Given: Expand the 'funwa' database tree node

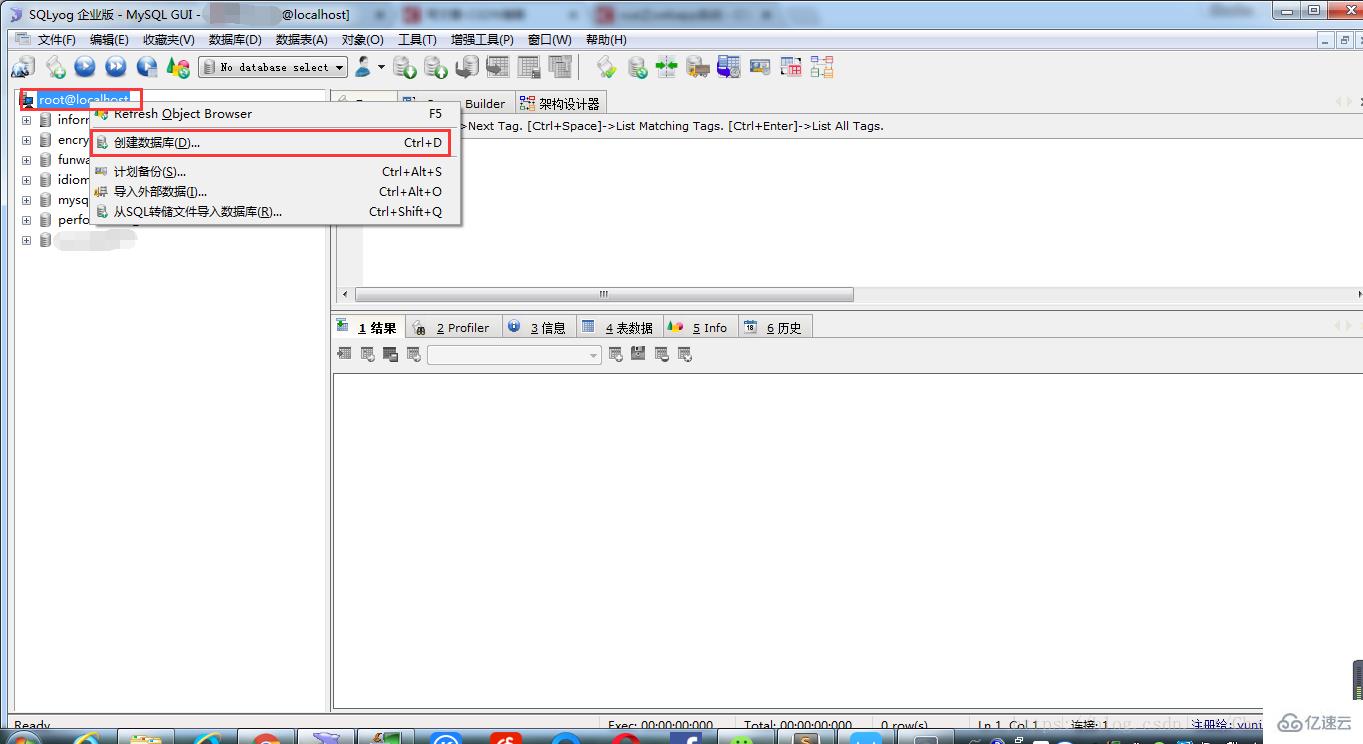Looking at the screenshot, I should (x=27, y=160).
